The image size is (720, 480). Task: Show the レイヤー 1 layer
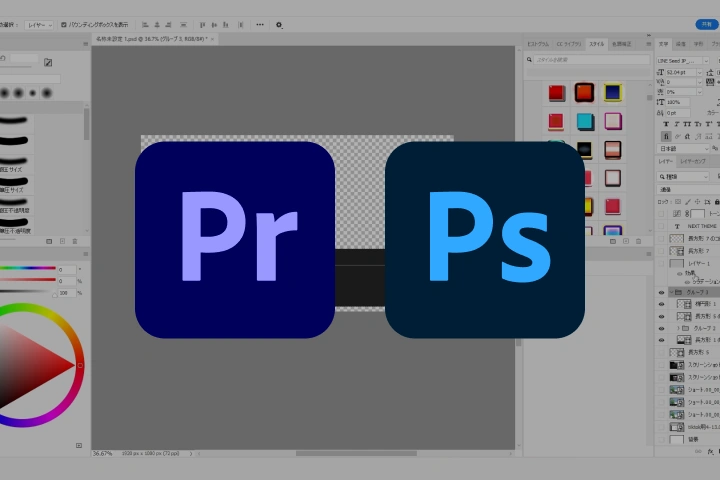[661, 263]
